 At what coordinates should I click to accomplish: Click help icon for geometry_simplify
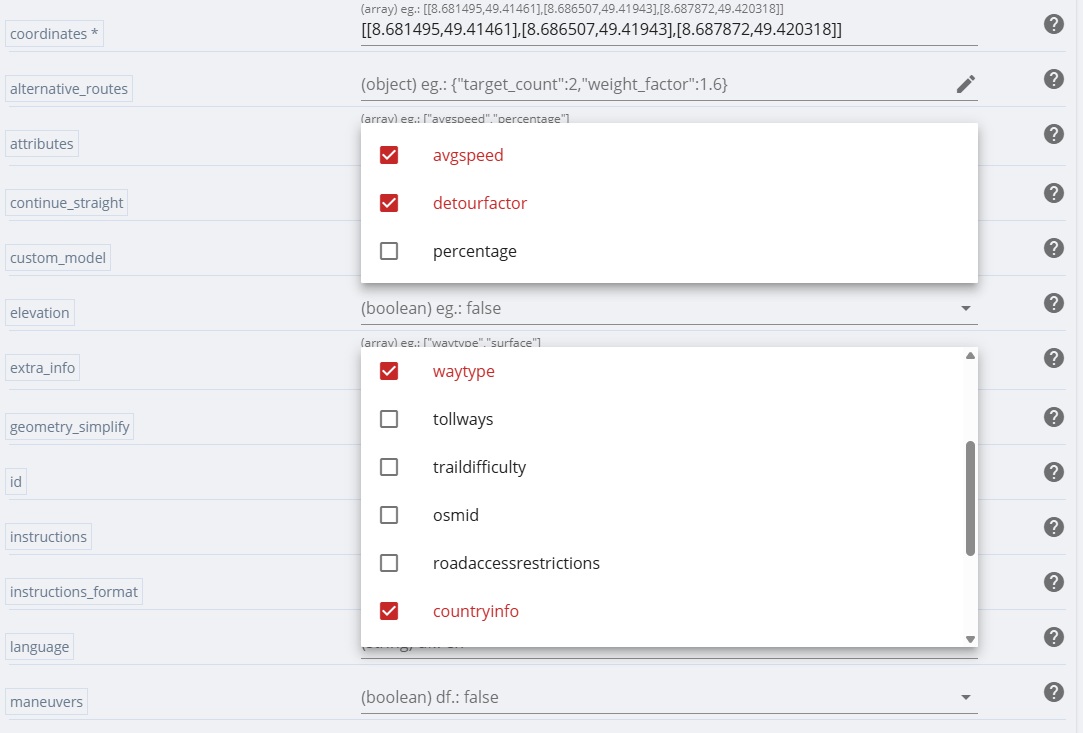tap(1053, 417)
